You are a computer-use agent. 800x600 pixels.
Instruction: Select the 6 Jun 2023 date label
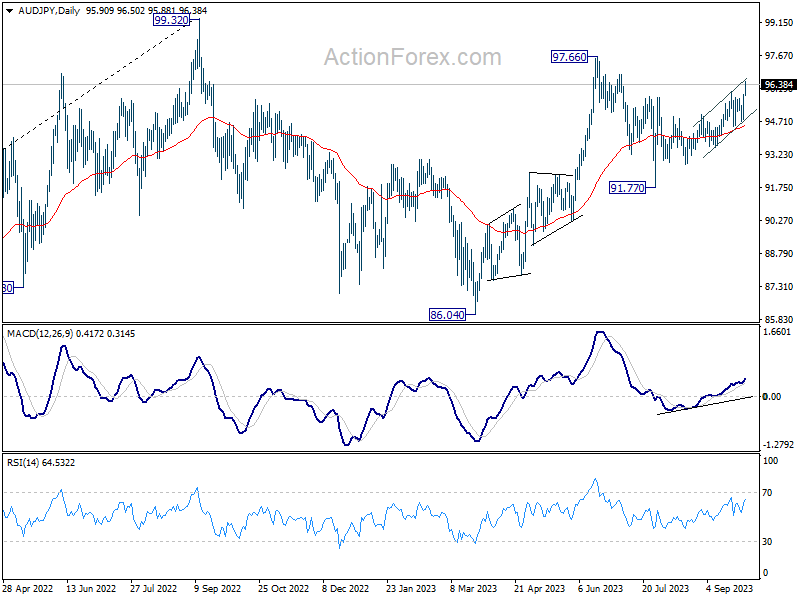tap(601, 589)
